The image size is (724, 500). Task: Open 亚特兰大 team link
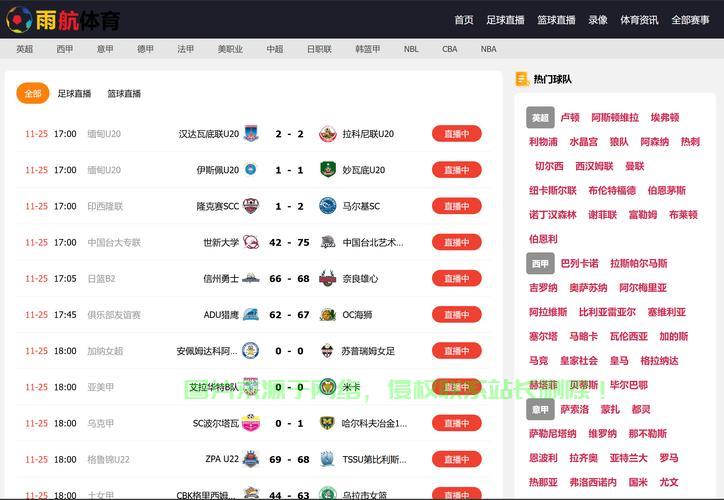tap(628, 458)
